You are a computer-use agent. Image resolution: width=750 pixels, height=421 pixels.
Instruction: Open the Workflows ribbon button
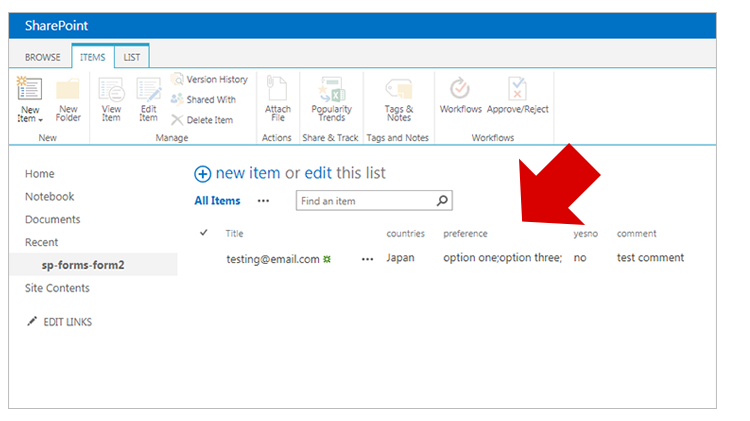460,95
